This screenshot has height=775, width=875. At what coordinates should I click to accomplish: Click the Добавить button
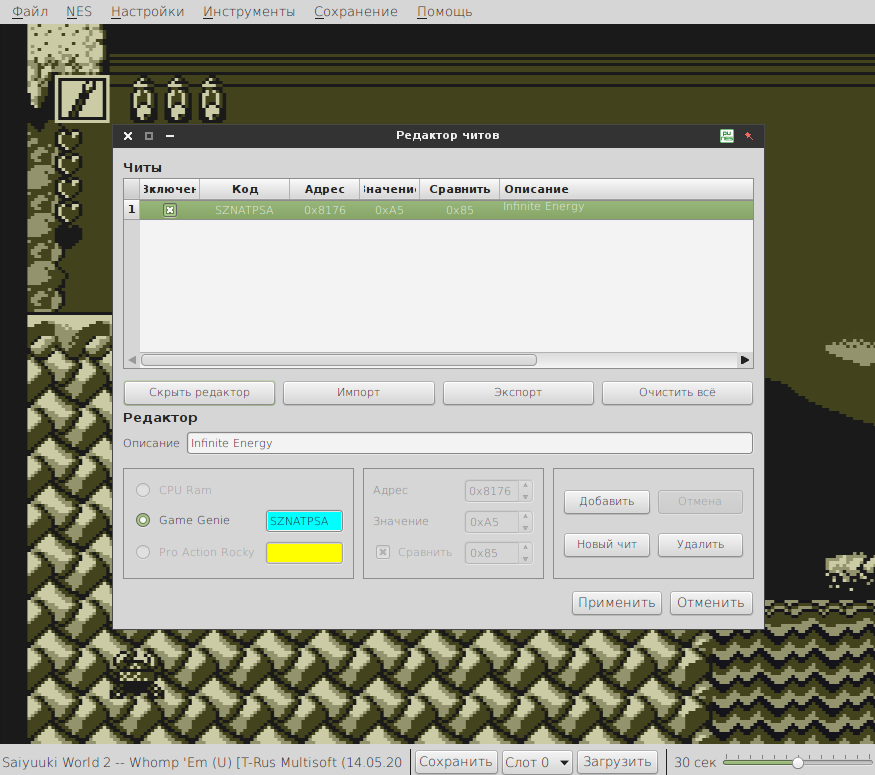coord(607,502)
